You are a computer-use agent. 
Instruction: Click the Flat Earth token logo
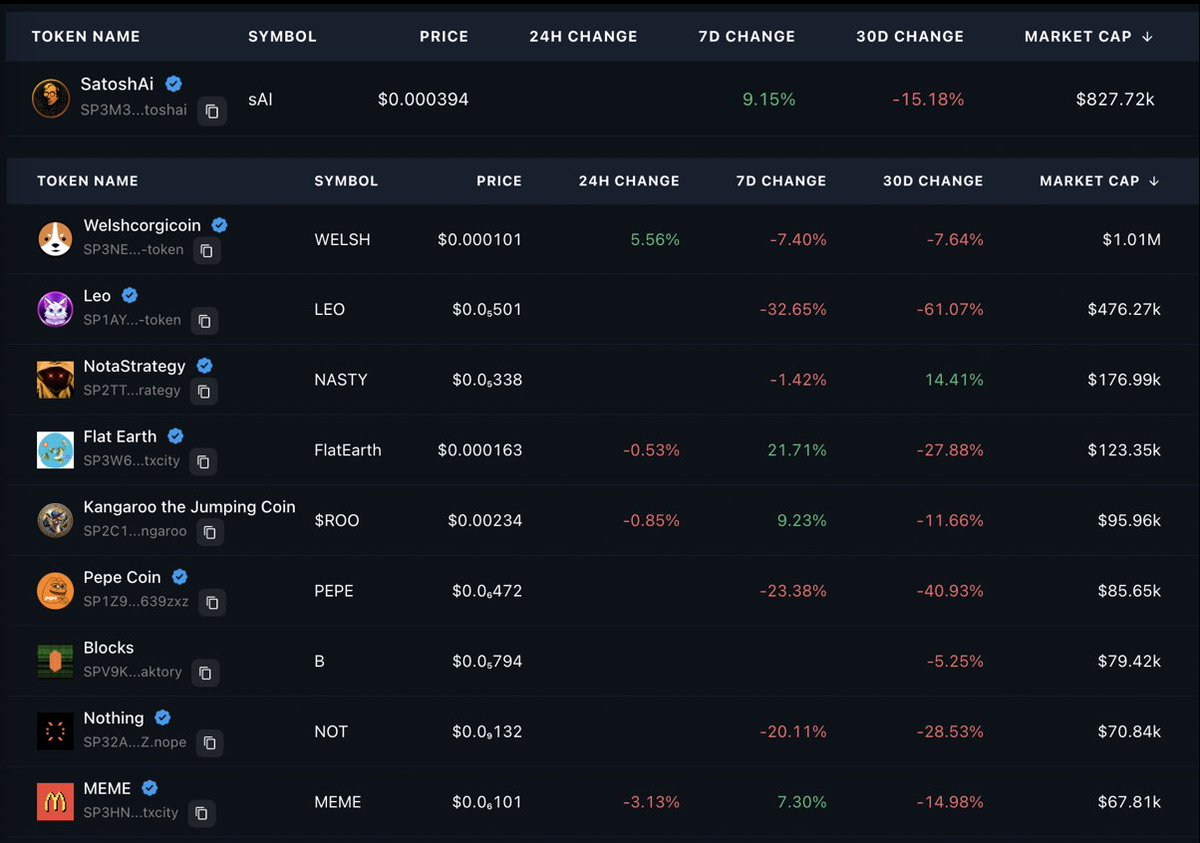[x=55, y=450]
